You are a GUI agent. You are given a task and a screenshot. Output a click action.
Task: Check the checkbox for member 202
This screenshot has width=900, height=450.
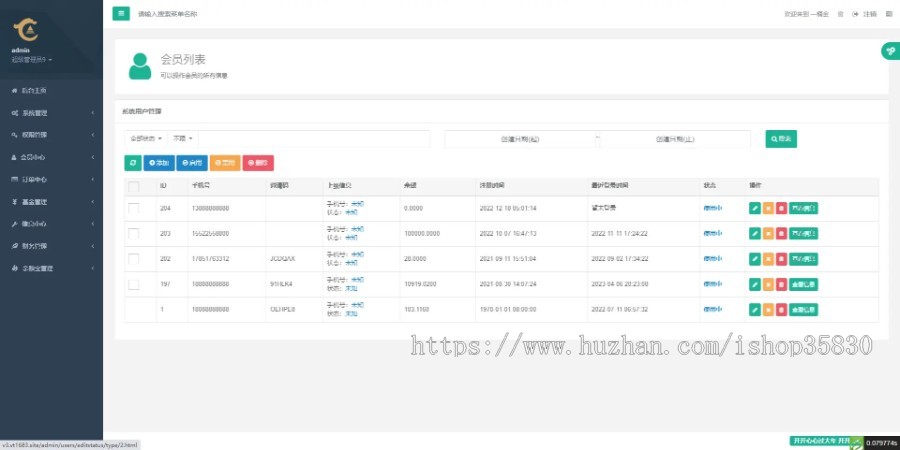point(134,259)
